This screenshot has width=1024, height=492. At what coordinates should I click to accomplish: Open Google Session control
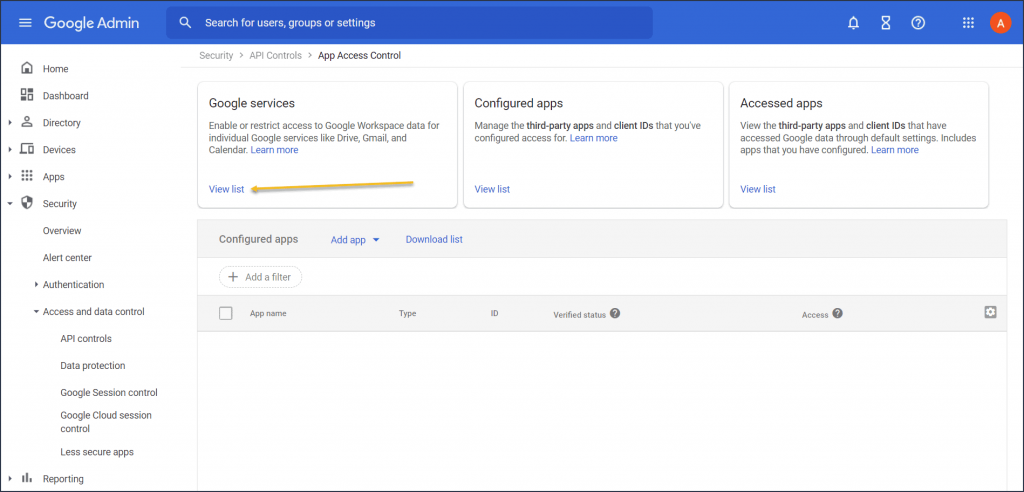pos(109,393)
